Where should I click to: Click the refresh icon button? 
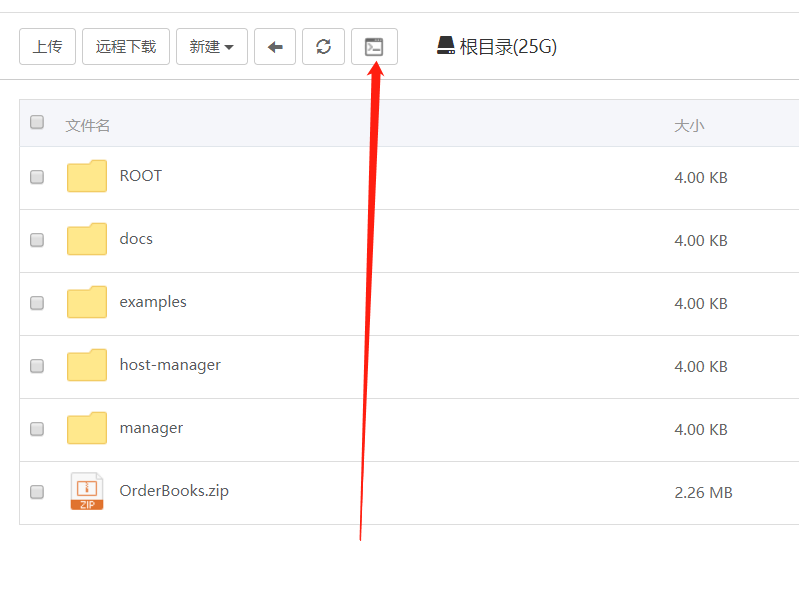click(x=323, y=47)
